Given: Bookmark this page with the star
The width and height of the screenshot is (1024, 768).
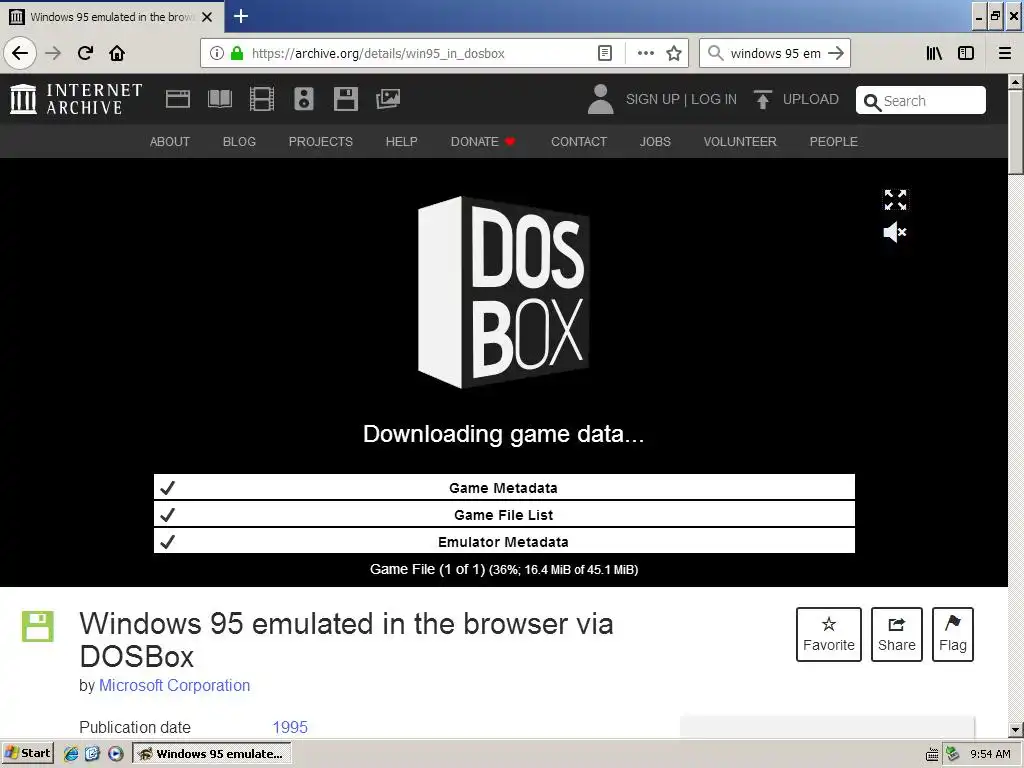Looking at the screenshot, I should [x=674, y=53].
